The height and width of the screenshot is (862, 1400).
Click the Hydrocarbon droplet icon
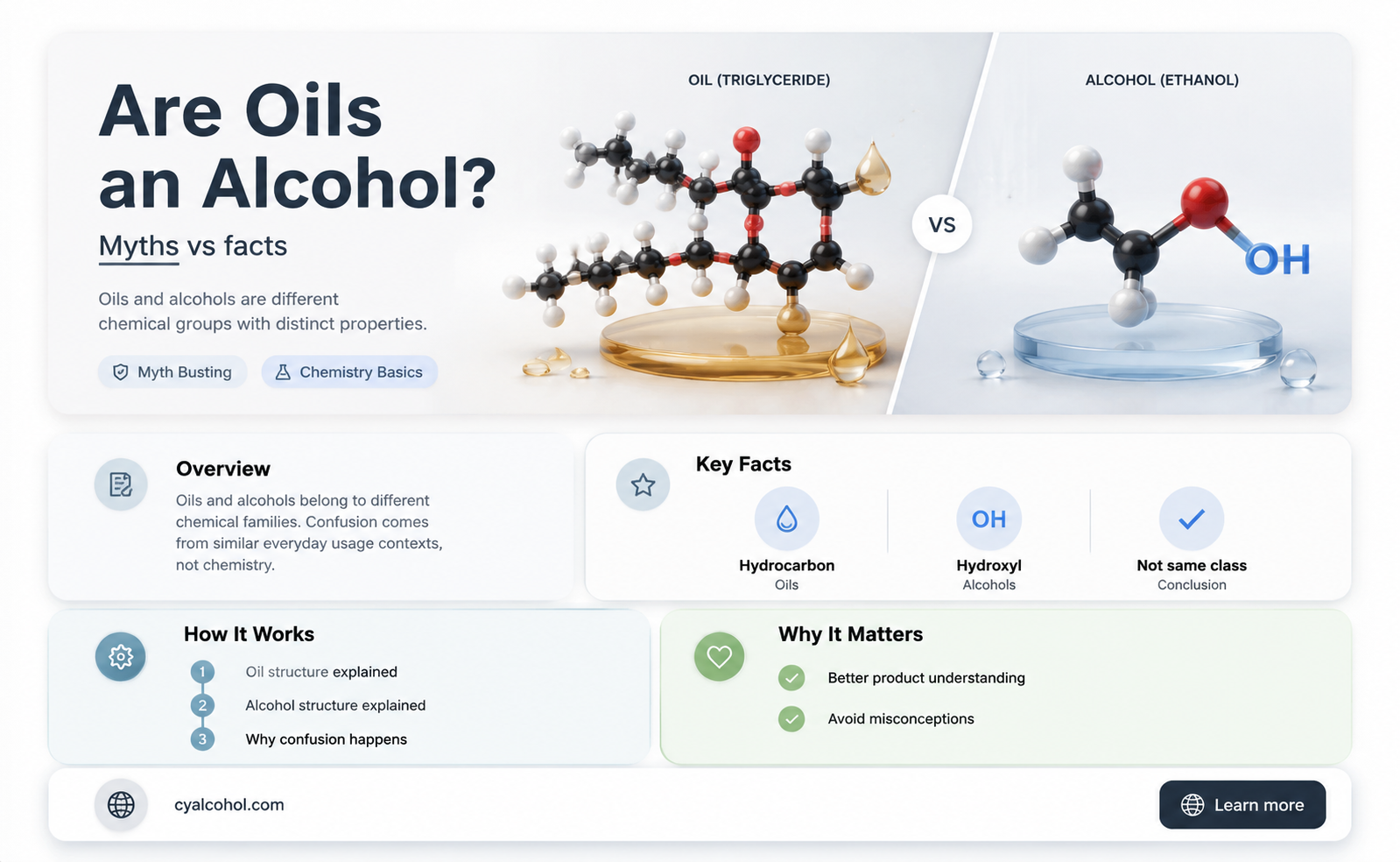pos(786,519)
